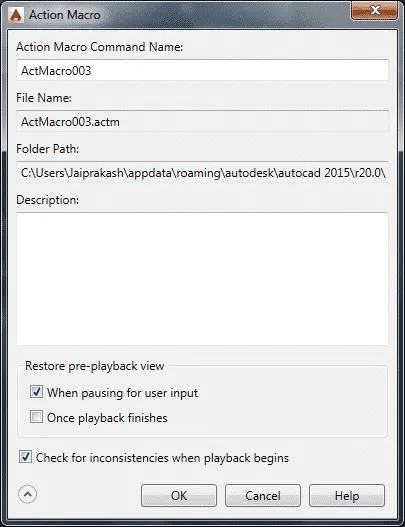Cancel the Action Macro dialog

(263, 495)
